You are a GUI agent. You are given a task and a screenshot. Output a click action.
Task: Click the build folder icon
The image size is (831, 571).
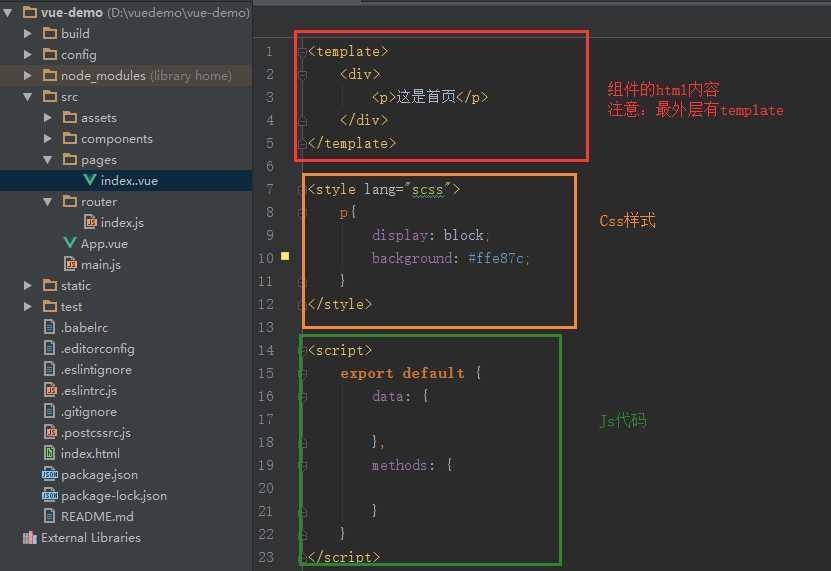pos(50,33)
